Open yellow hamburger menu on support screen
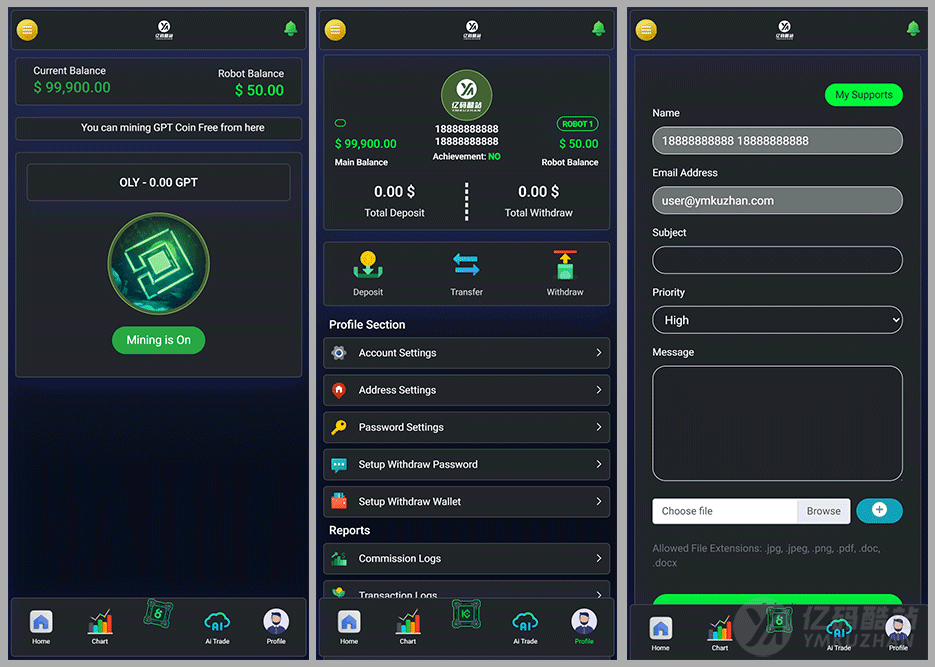935x667 pixels. click(646, 29)
